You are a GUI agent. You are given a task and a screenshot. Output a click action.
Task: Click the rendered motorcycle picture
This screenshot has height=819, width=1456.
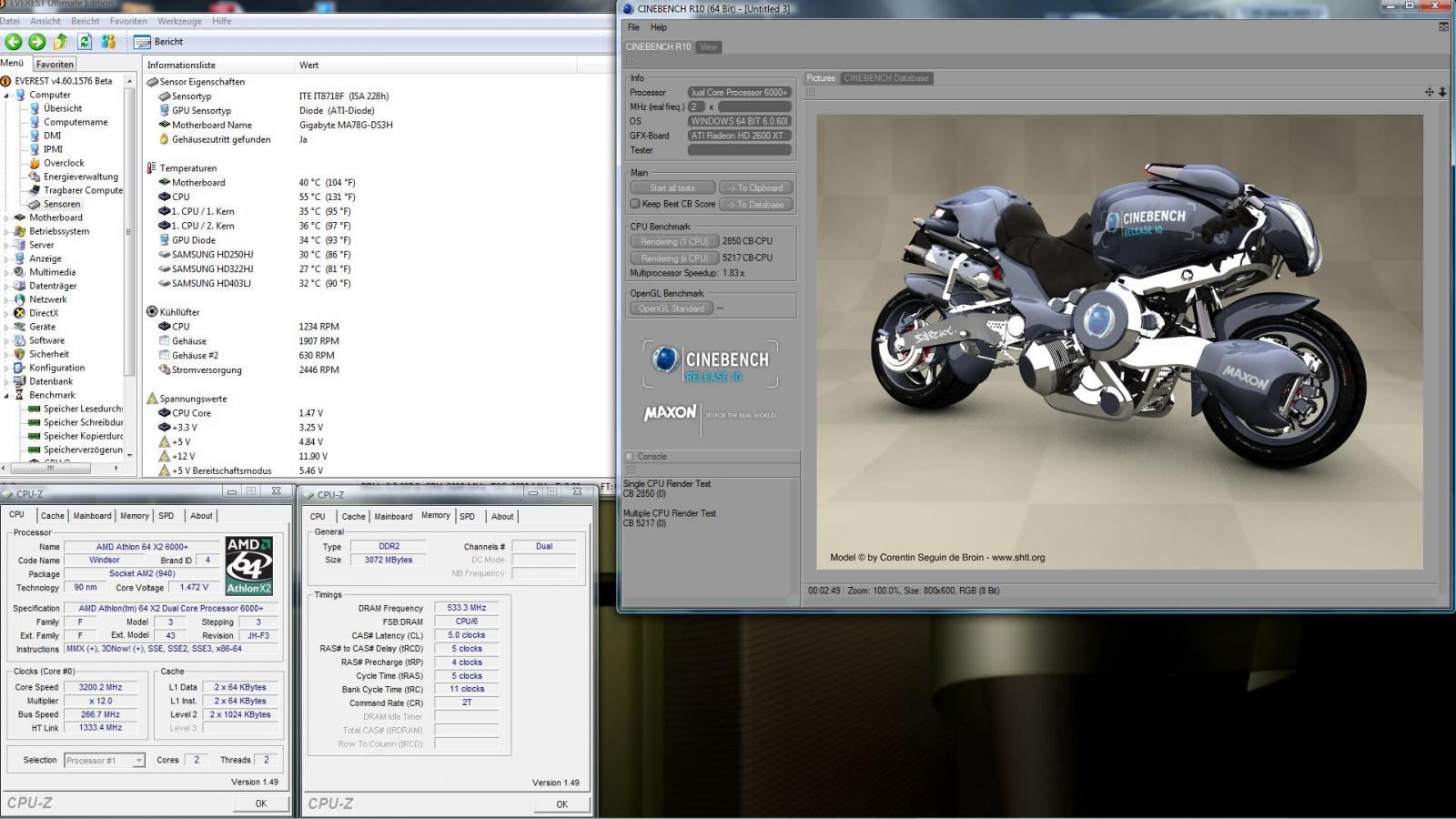tap(1119, 342)
